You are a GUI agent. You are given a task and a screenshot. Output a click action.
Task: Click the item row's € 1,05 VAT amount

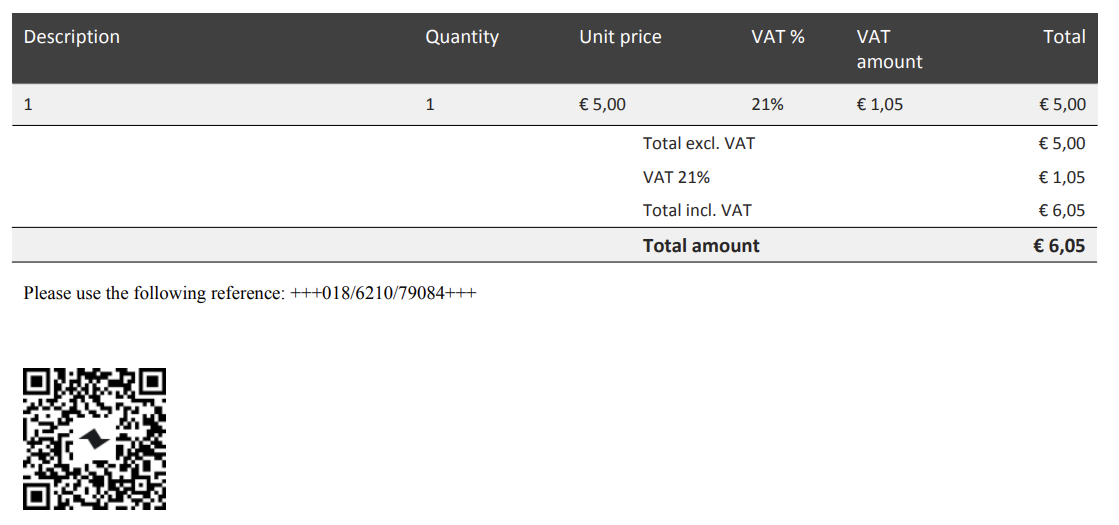[x=880, y=104]
